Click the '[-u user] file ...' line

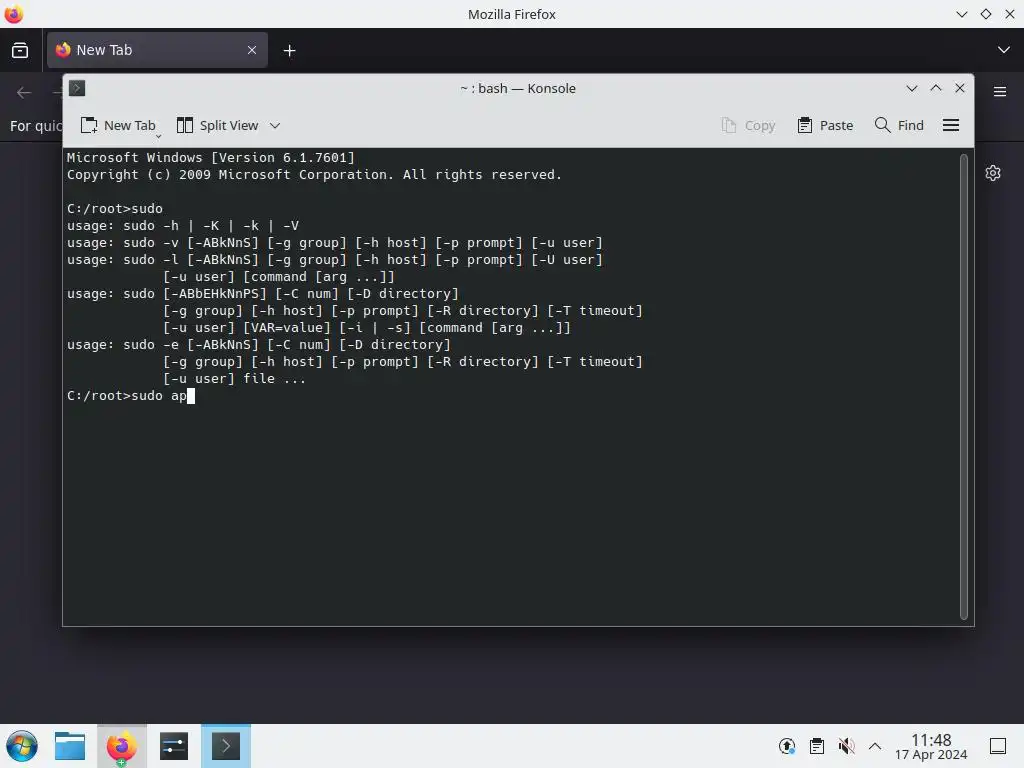pos(234,379)
